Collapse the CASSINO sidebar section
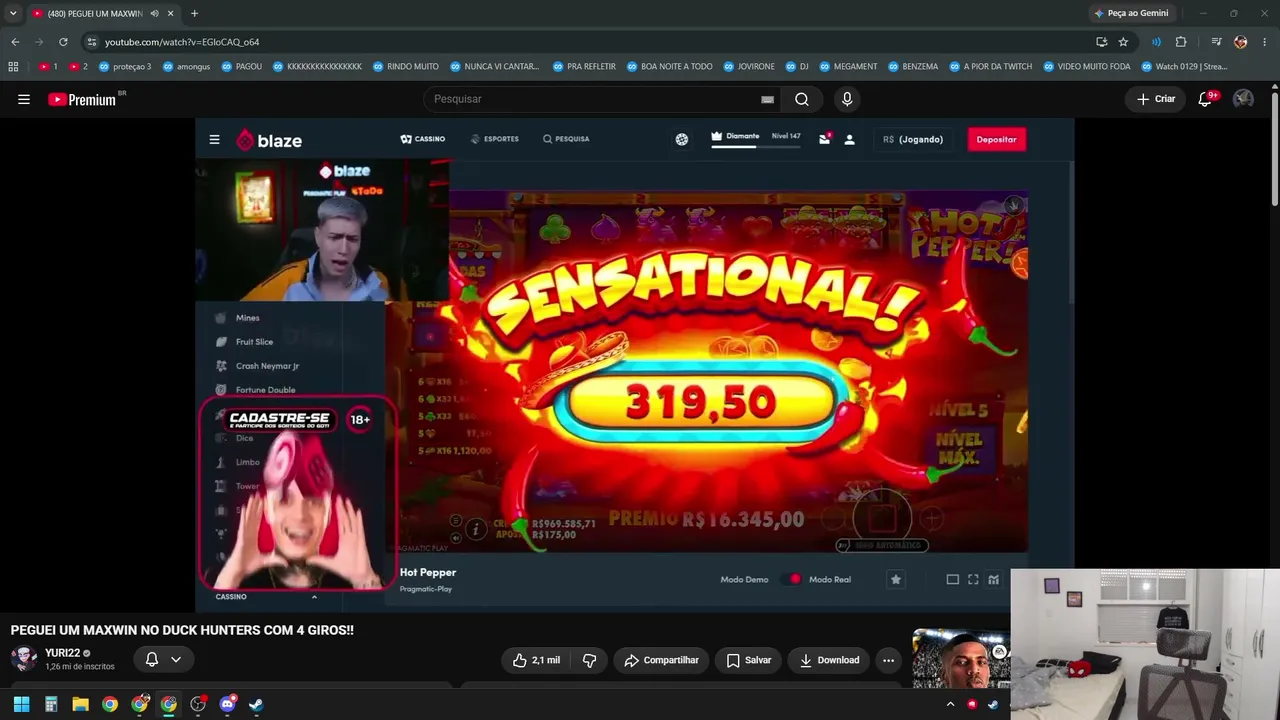 pos(314,597)
